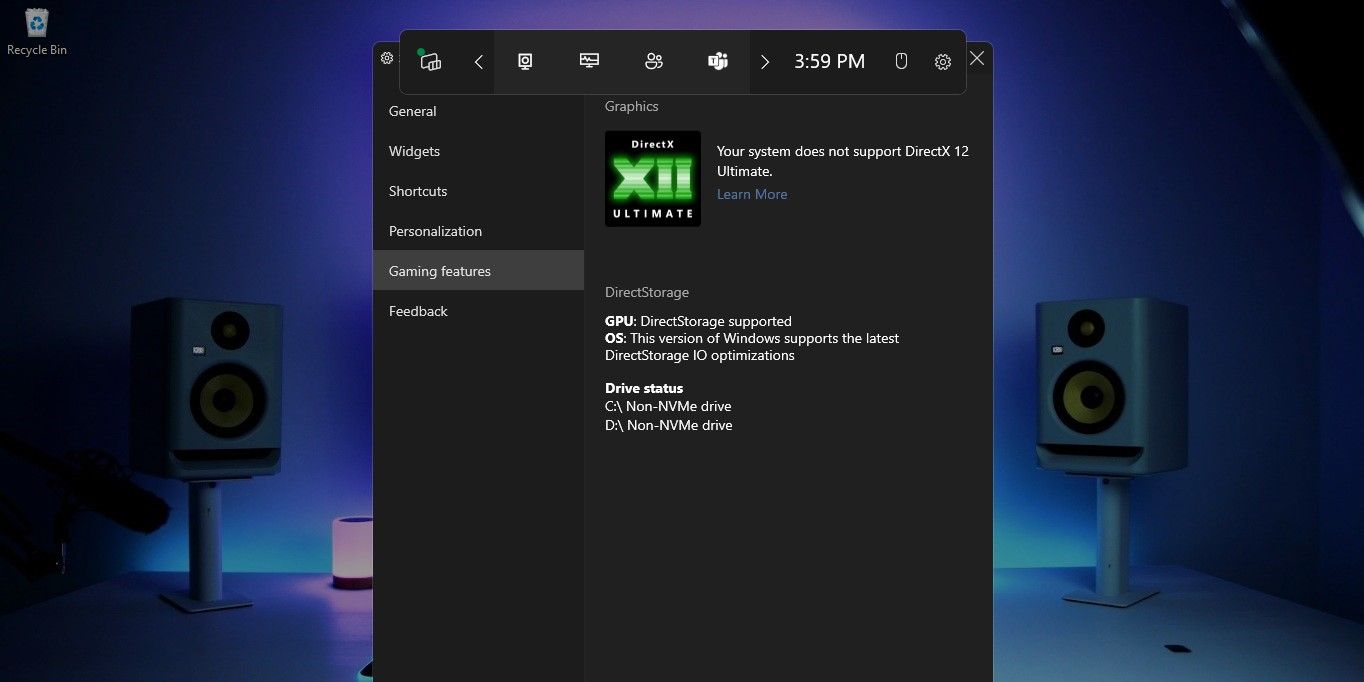Viewport: 1364px width, 682px height.
Task: Click the Learn More link
Action: (x=752, y=194)
